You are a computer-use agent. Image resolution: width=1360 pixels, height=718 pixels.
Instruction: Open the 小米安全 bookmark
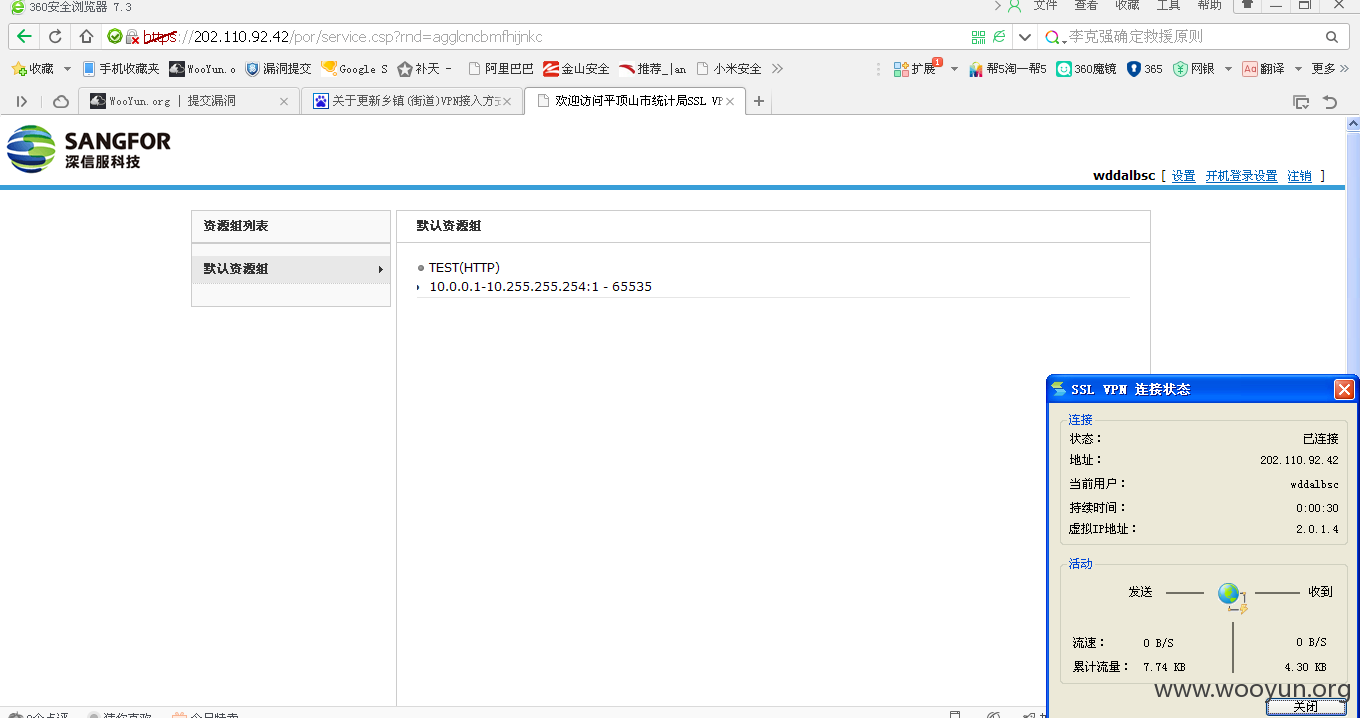tap(729, 69)
